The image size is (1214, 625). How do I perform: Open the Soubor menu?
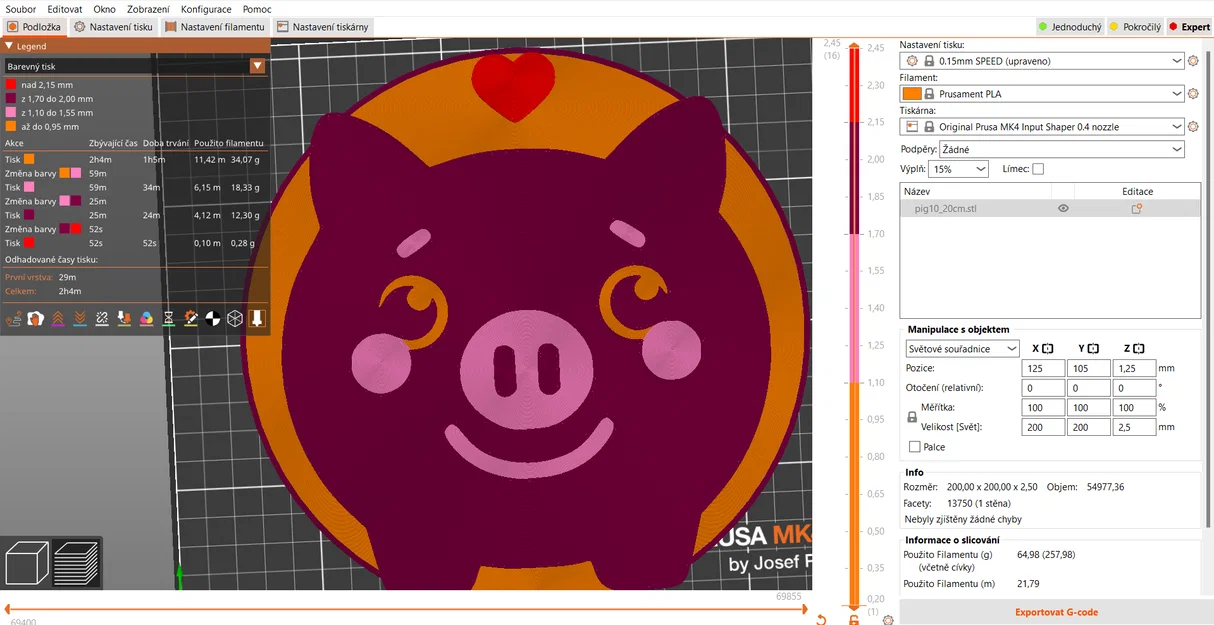21,9
